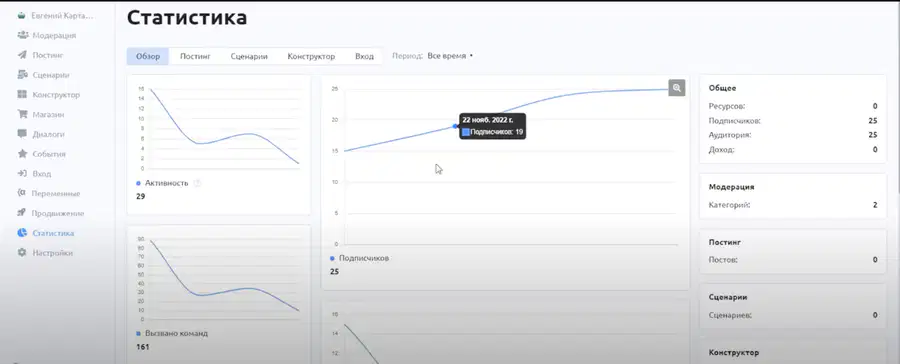Click the Ресурсов row label
900x364 pixels.
[727, 106]
